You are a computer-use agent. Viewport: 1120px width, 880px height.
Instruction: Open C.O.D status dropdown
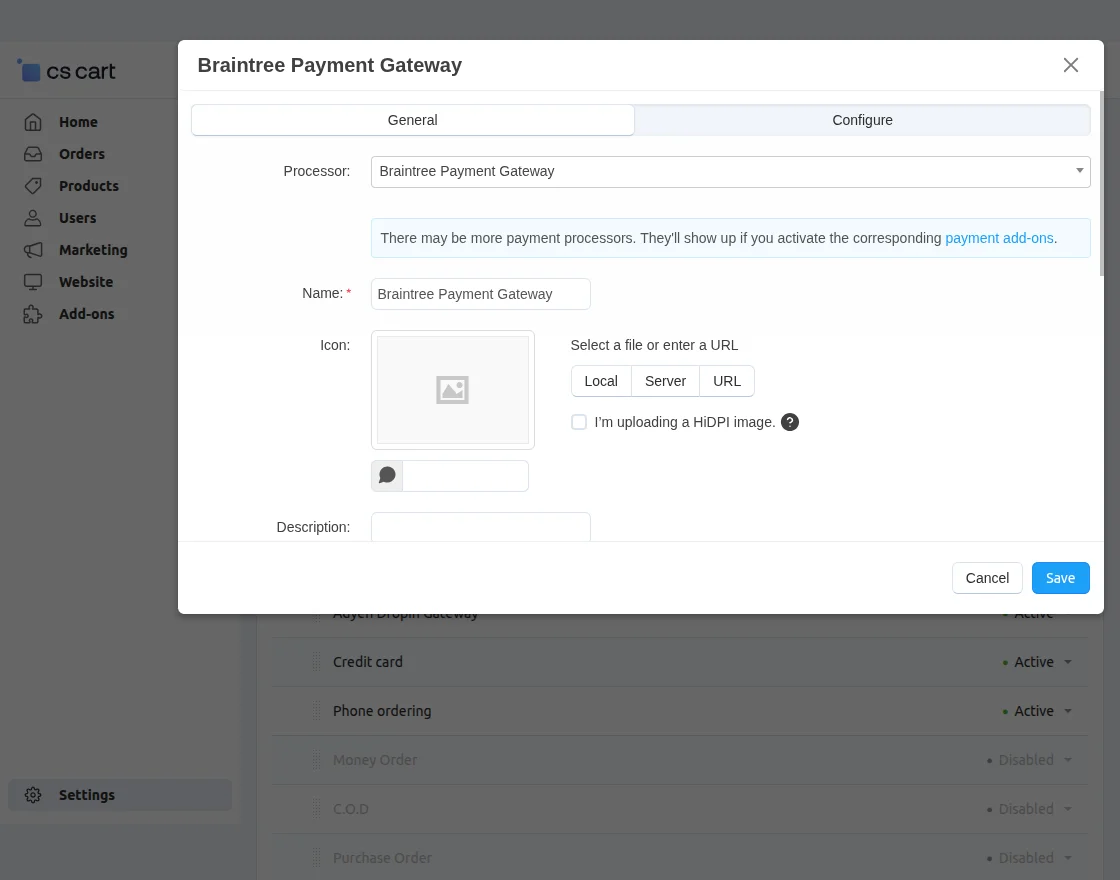[x=1029, y=809]
